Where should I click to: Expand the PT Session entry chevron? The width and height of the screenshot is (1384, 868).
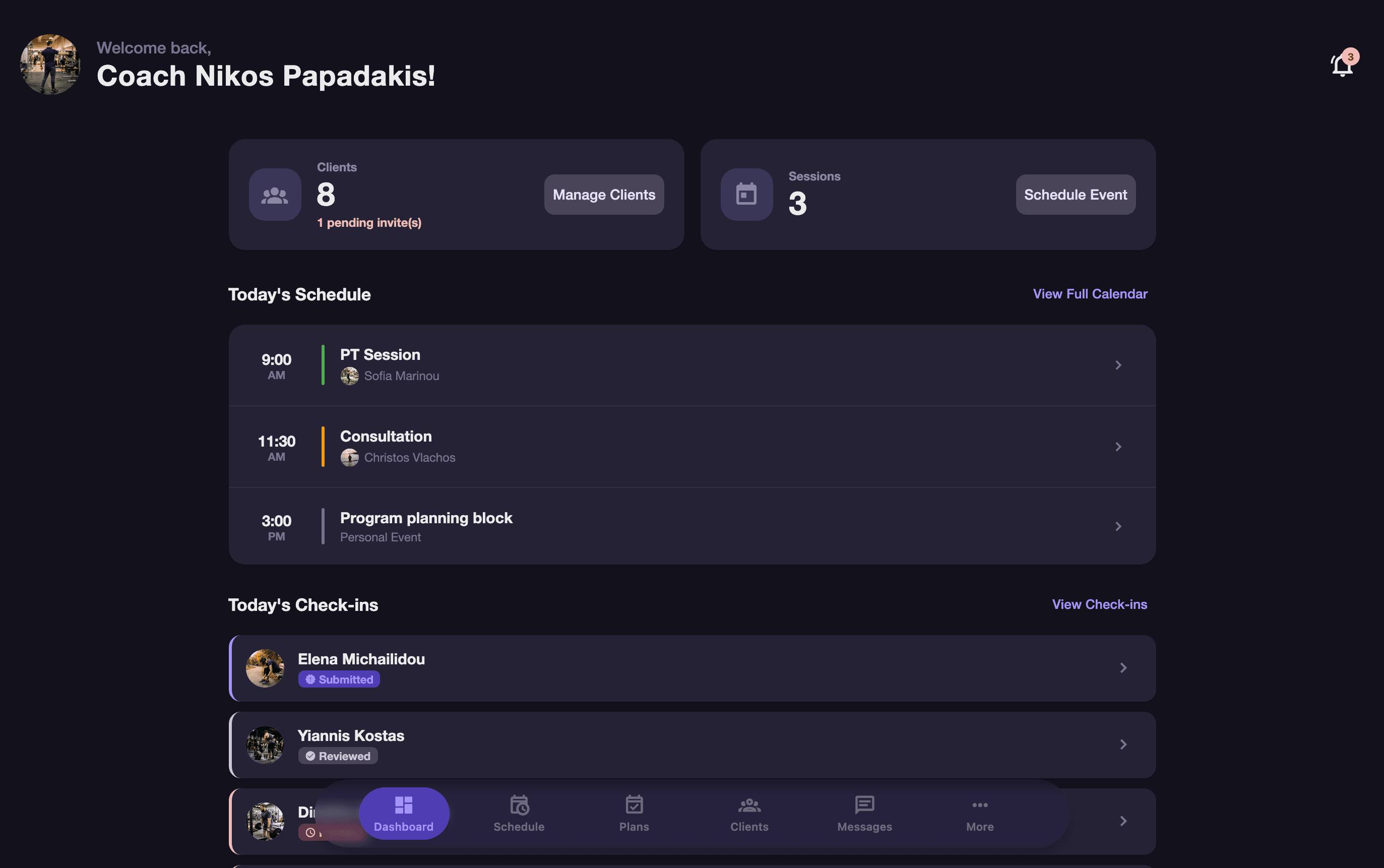click(1118, 365)
